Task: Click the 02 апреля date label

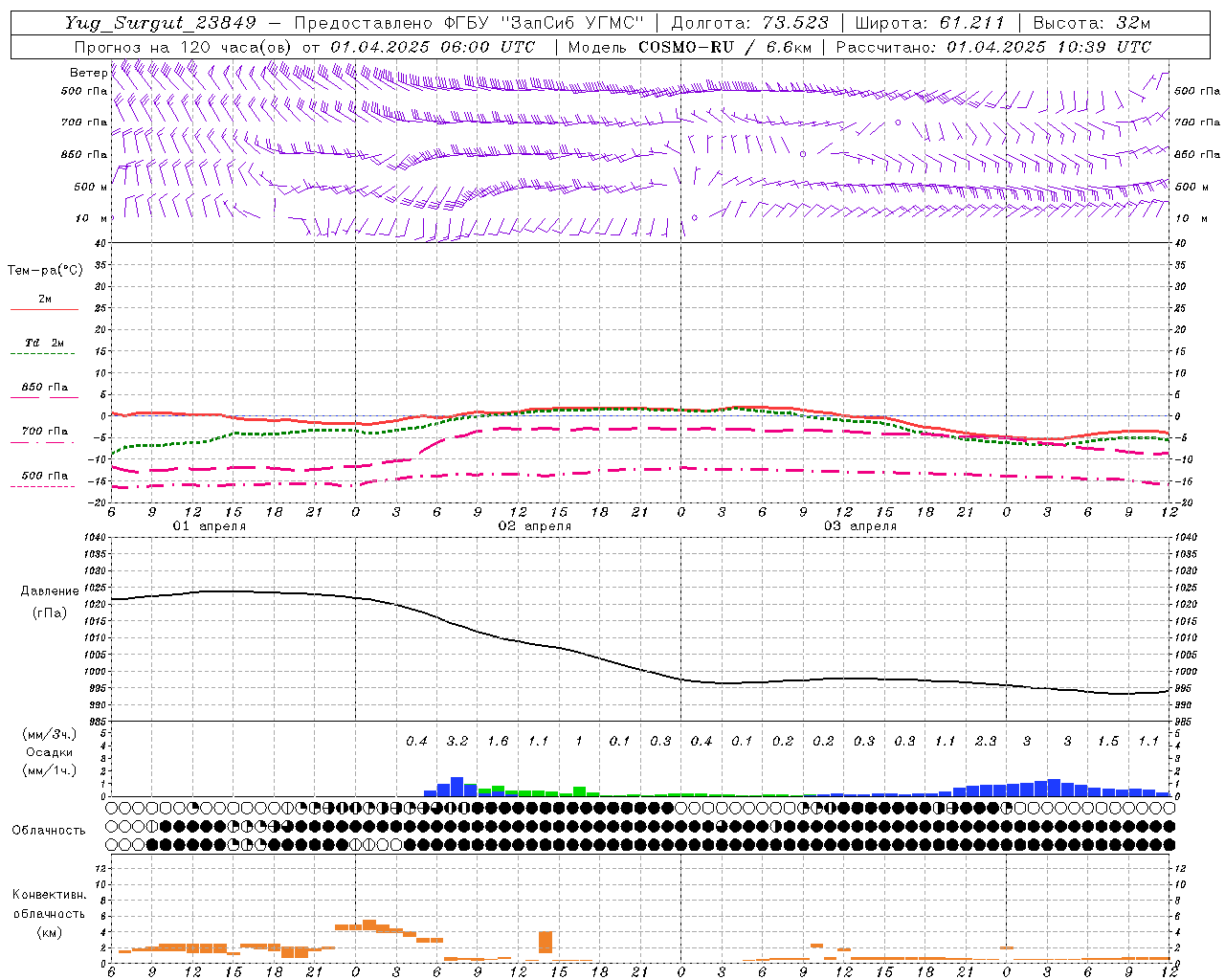Action: tap(534, 526)
